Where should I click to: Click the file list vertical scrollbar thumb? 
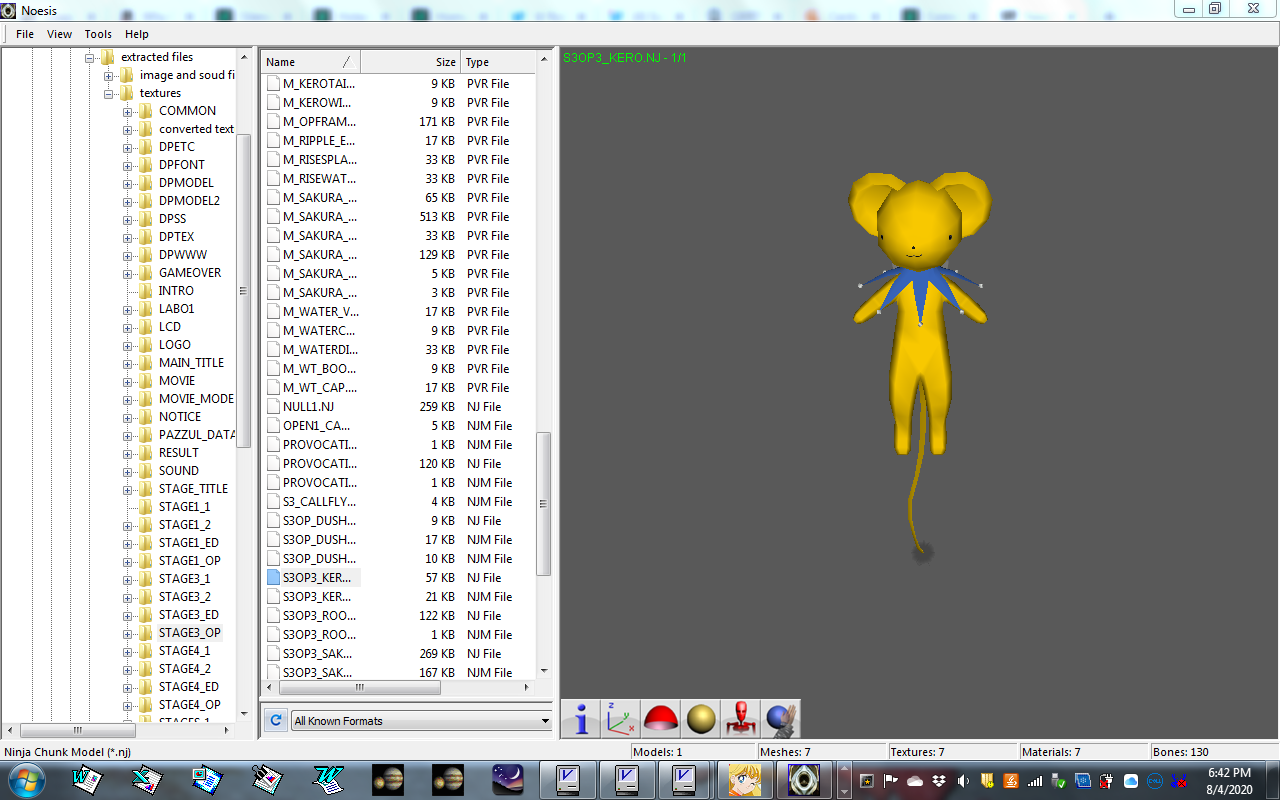(544, 503)
